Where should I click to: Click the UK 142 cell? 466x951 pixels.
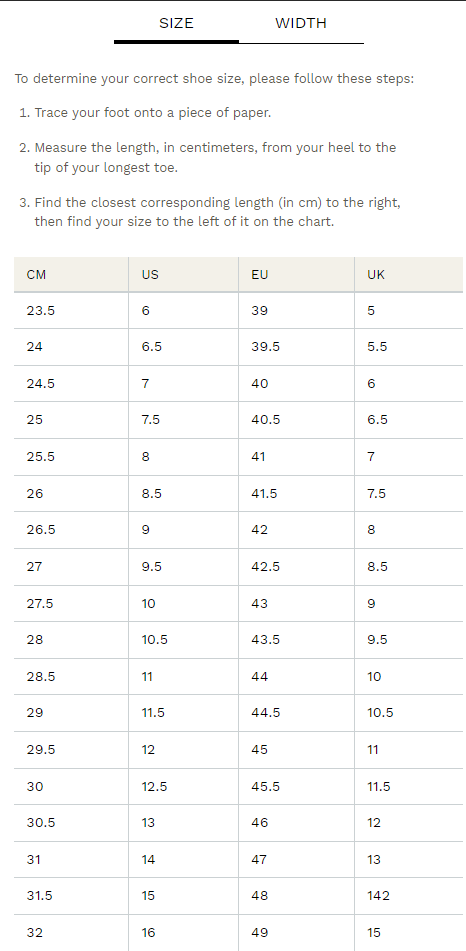point(410,896)
